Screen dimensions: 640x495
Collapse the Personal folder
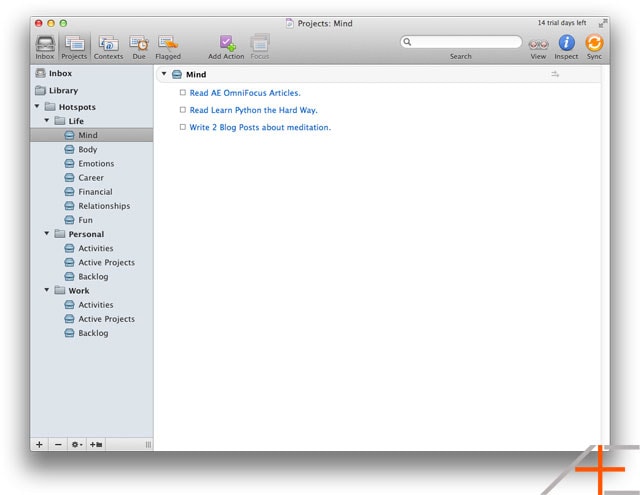[47, 233]
